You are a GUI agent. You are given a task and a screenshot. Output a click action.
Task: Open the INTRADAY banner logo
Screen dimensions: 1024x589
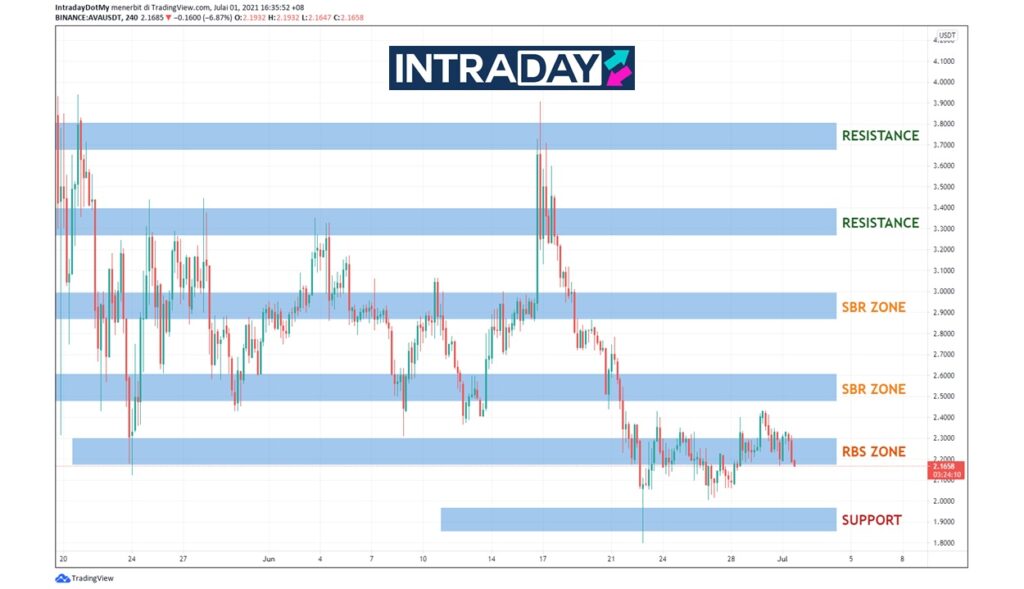511,67
